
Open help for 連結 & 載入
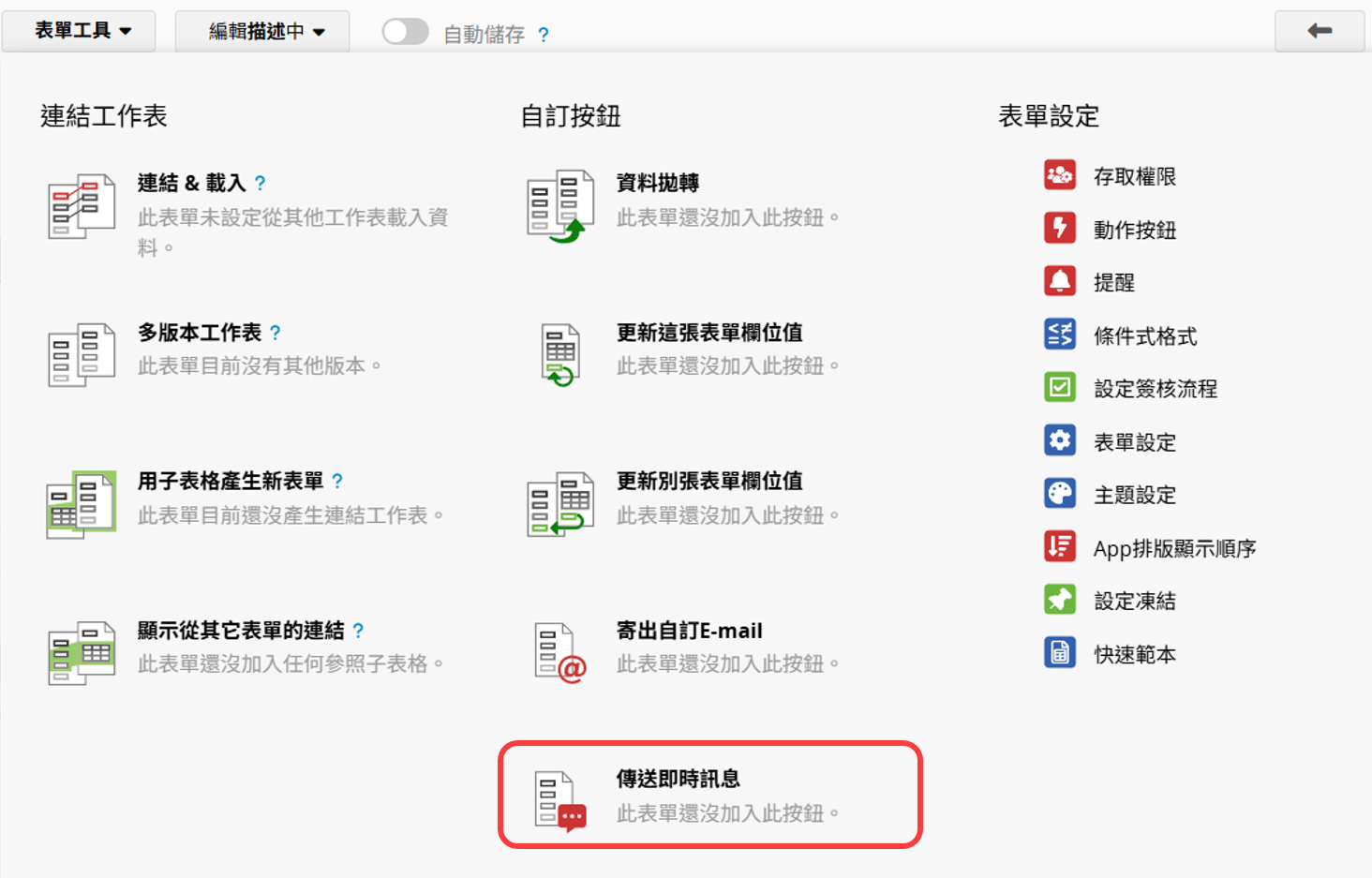[260, 183]
